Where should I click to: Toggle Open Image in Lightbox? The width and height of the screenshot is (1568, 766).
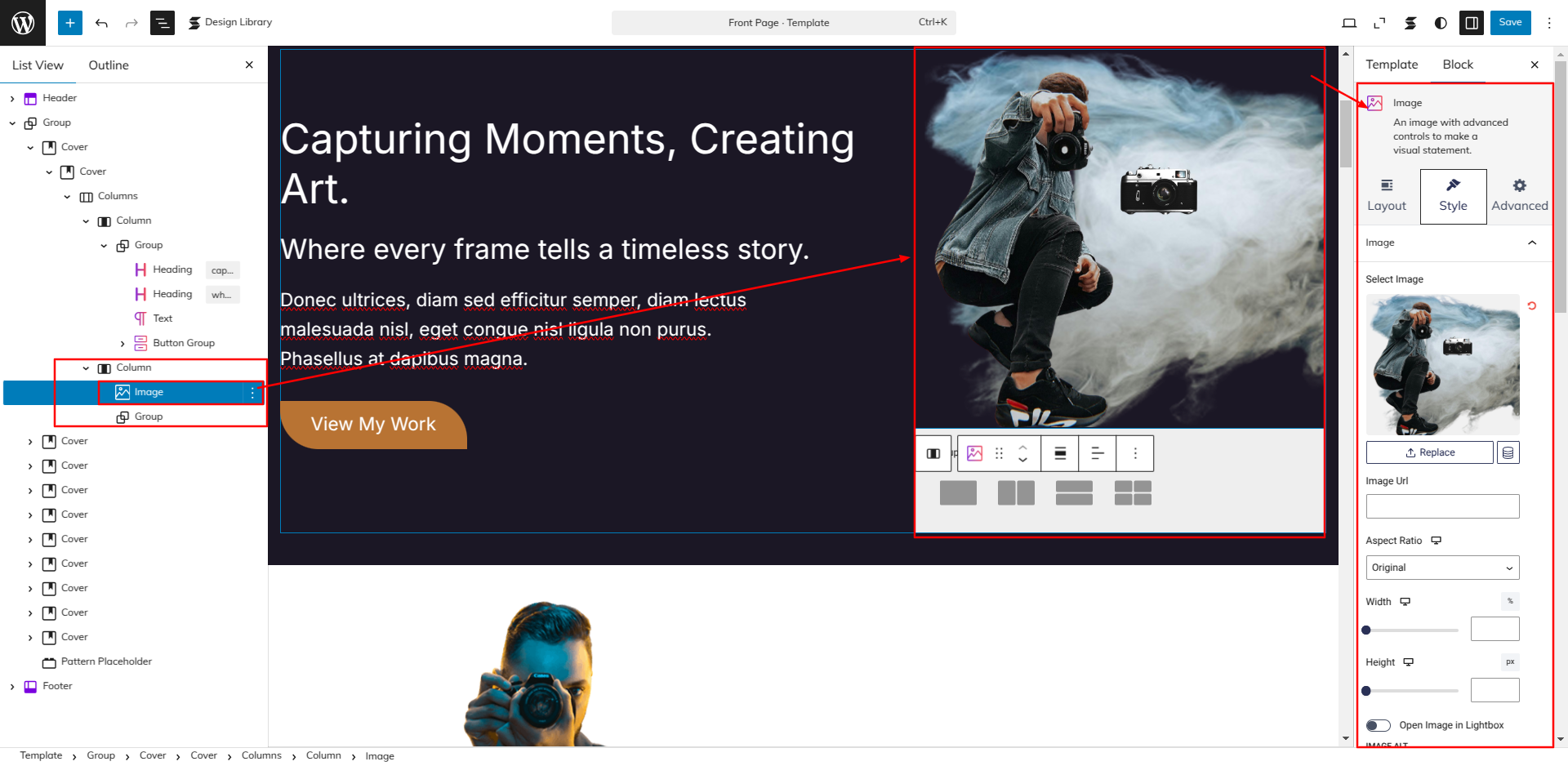pyautogui.click(x=1378, y=725)
